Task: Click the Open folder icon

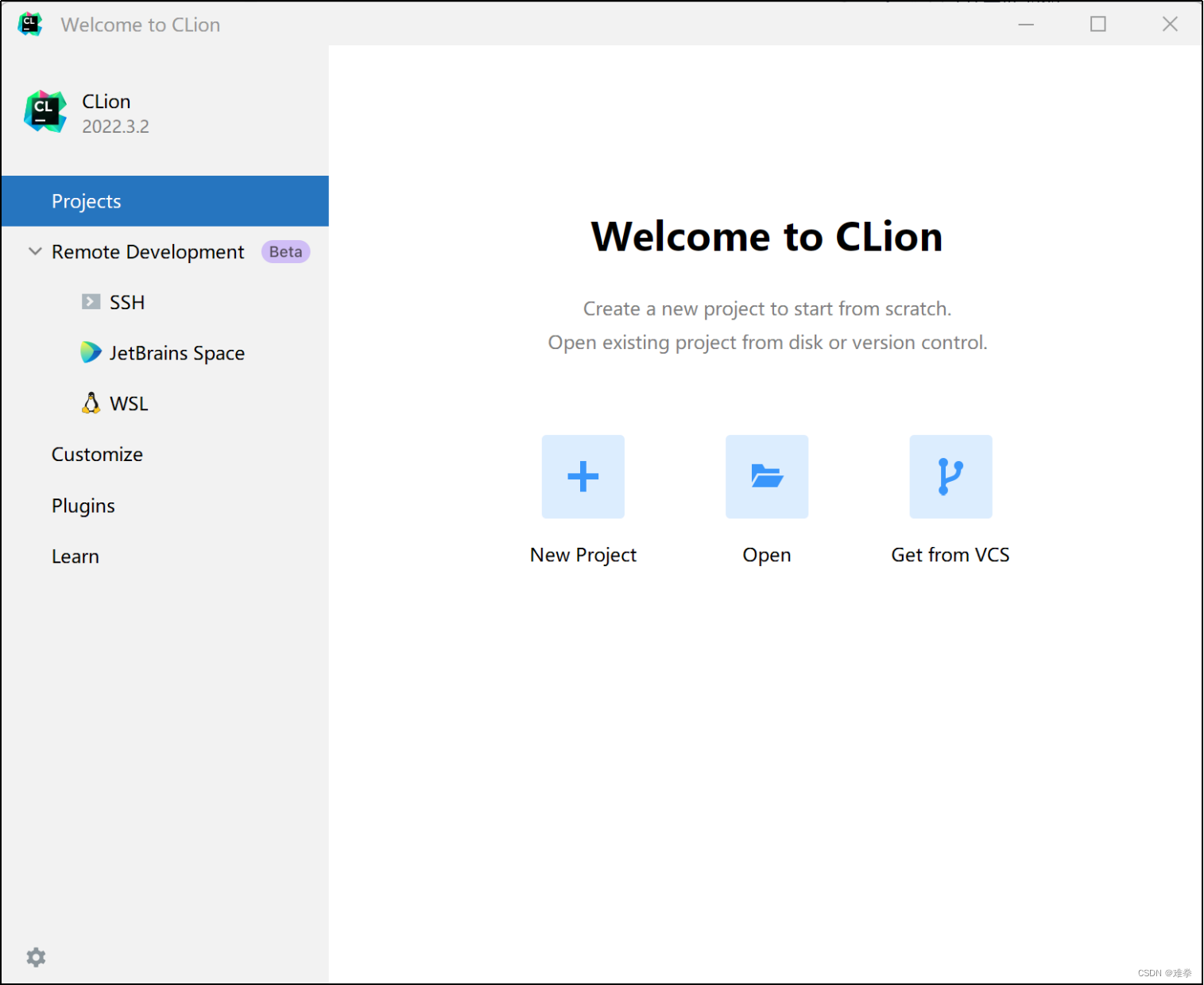Action: coord(767,476)
